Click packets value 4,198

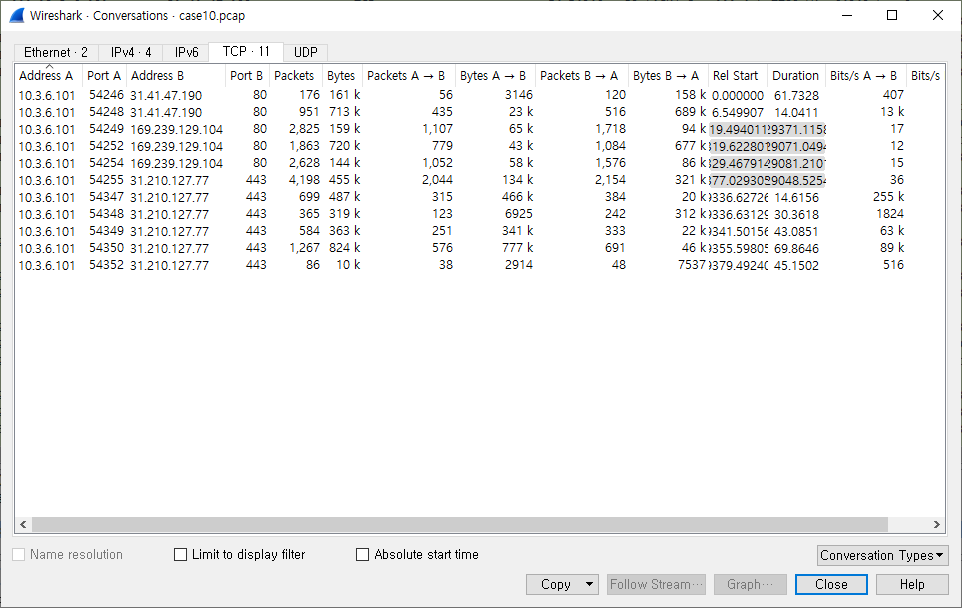click(x=304, y=180)
